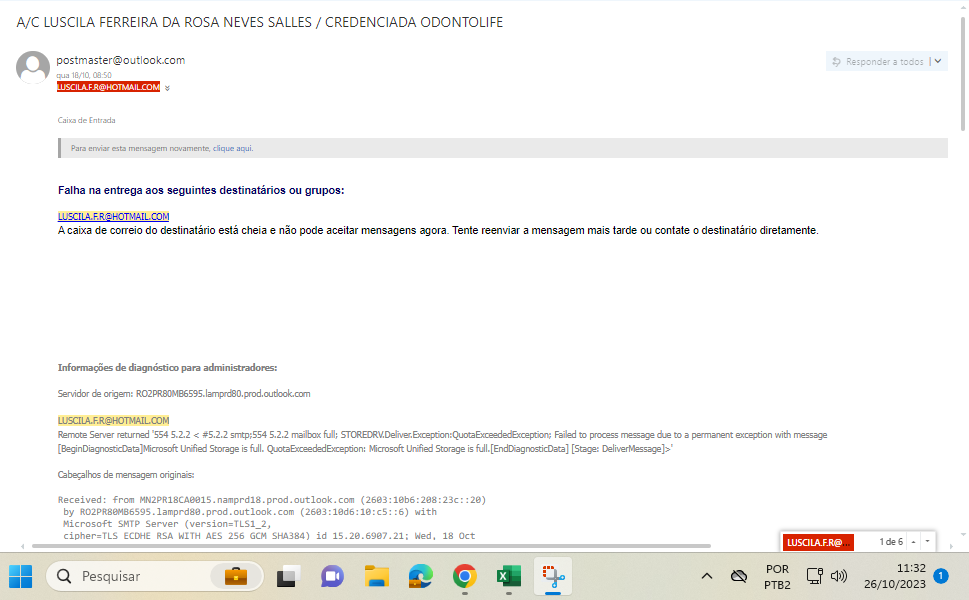969x600 pixels.
Task: Switch to Snipping Tool on taskbar
Action: (553, 577)
